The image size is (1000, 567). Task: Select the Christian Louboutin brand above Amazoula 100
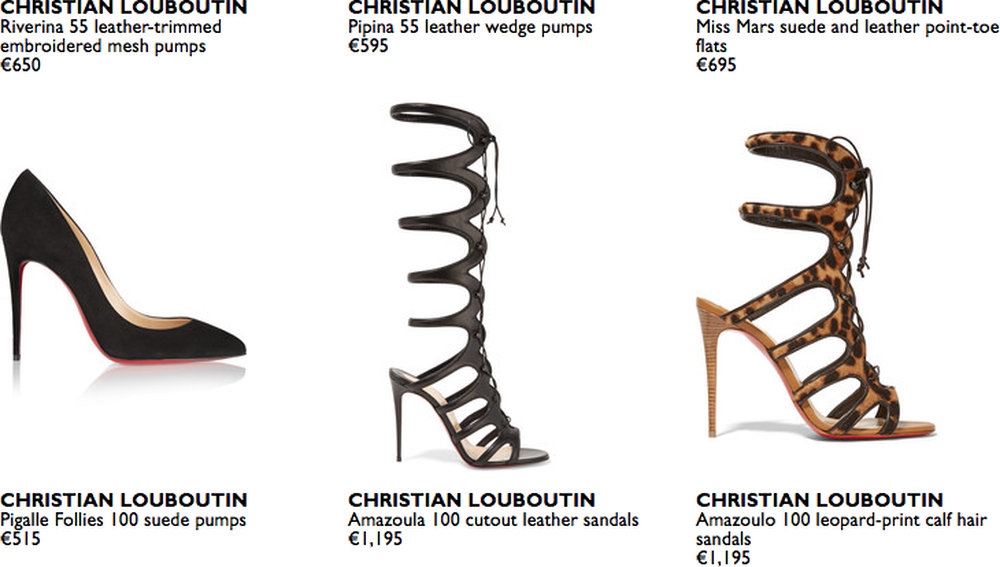[471, 500]
